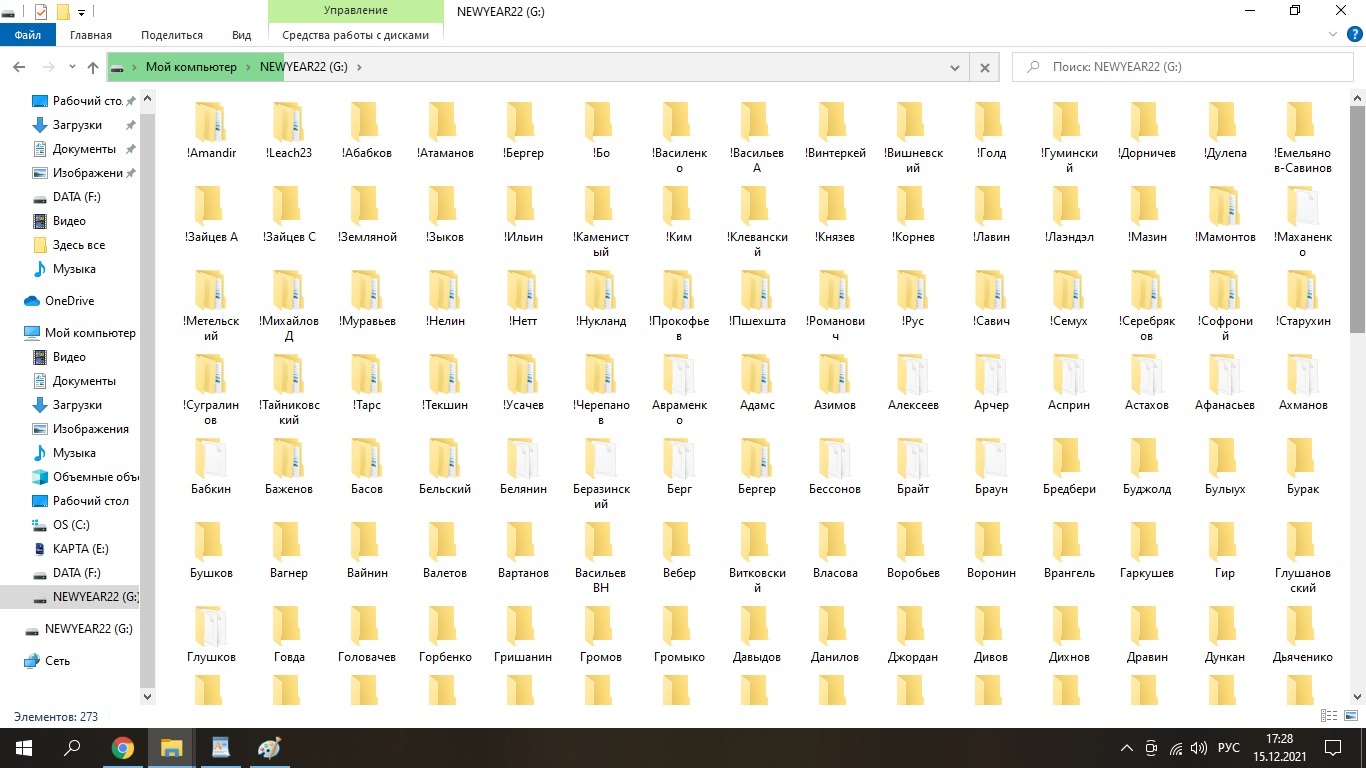Click Мой компьютер in the address bar
1366x768 pixels.
click(x=191, y=67)
